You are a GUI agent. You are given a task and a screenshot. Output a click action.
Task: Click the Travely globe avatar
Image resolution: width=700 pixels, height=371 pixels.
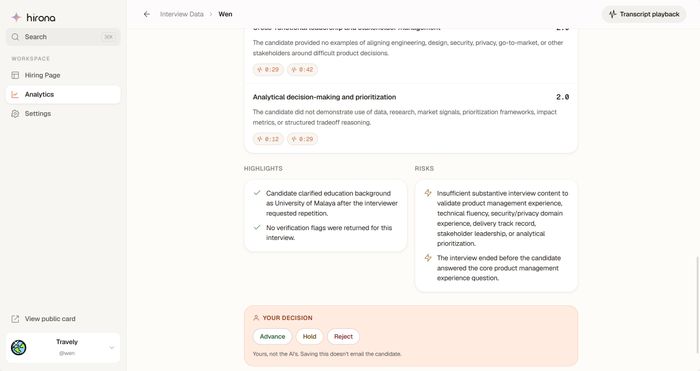19,347
